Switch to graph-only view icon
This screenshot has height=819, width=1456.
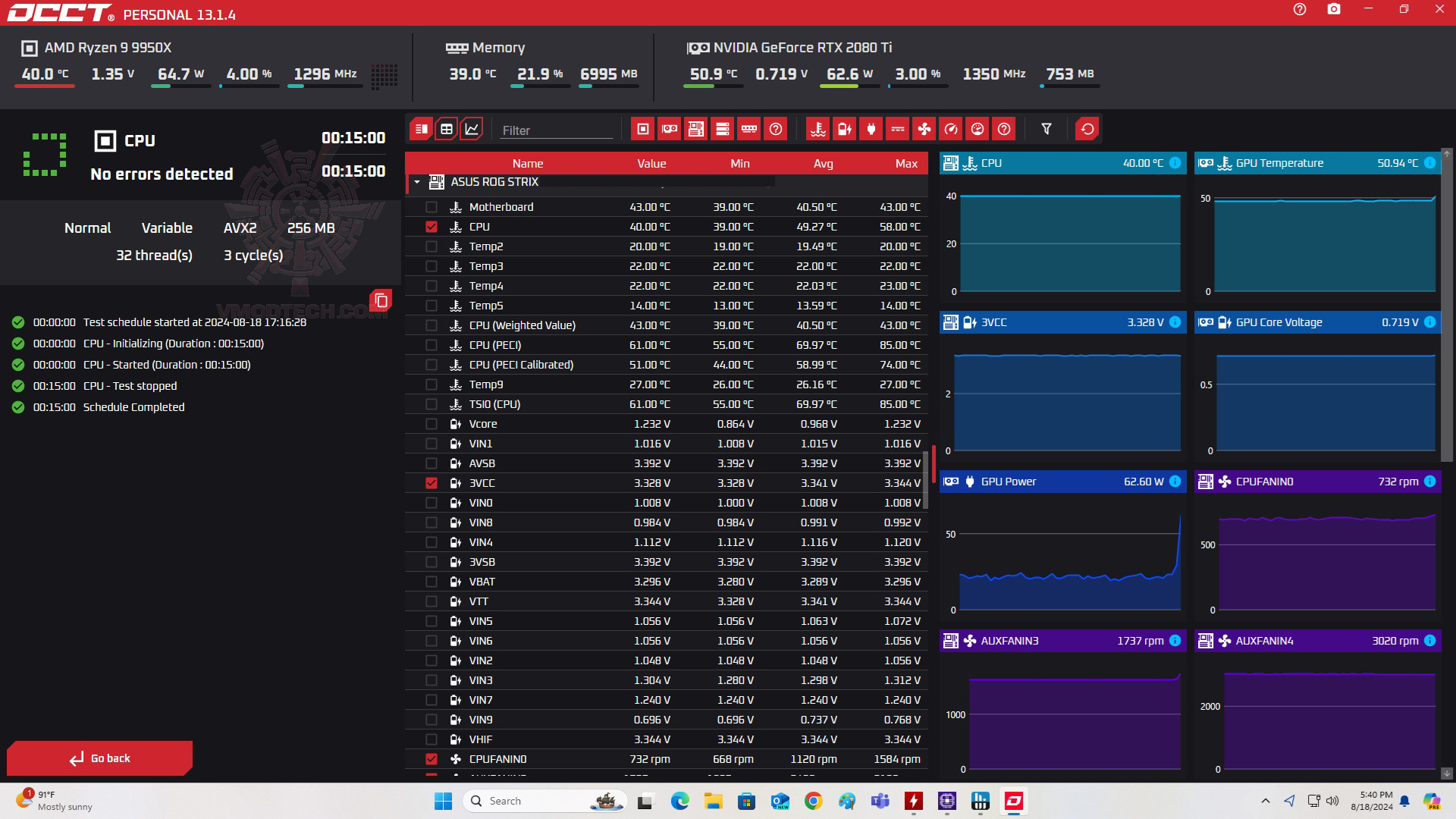pyautogui.click(x=472, y=129)
